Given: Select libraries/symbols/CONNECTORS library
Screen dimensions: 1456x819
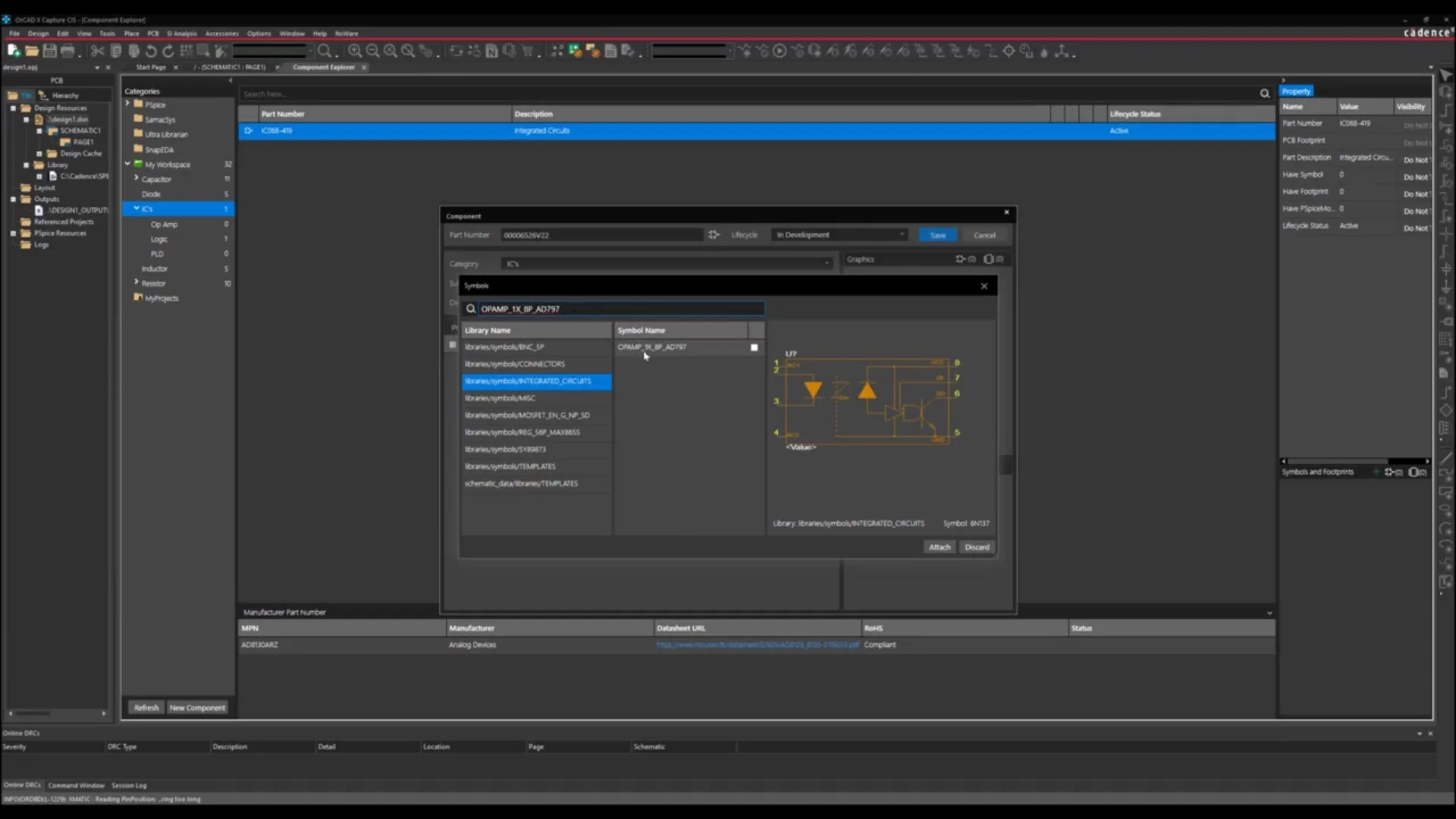Looking at the screenshot, I should tap(536, 364).
